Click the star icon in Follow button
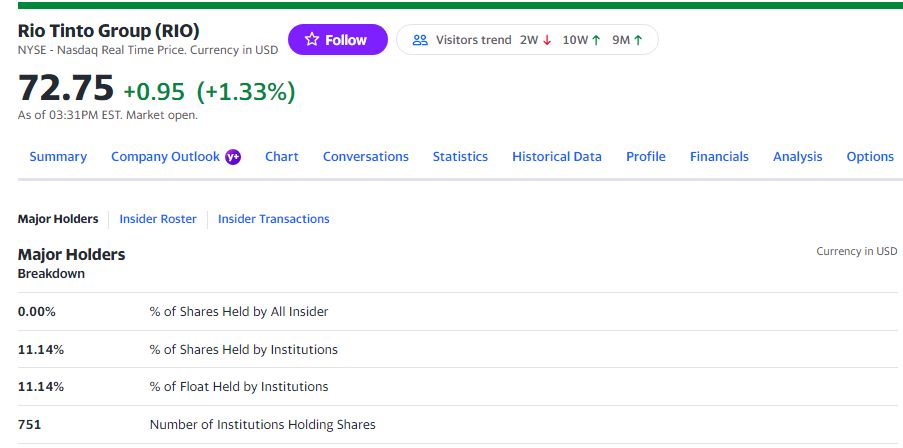The width and height of the screenshot is (903, 448). pos(312,39)
